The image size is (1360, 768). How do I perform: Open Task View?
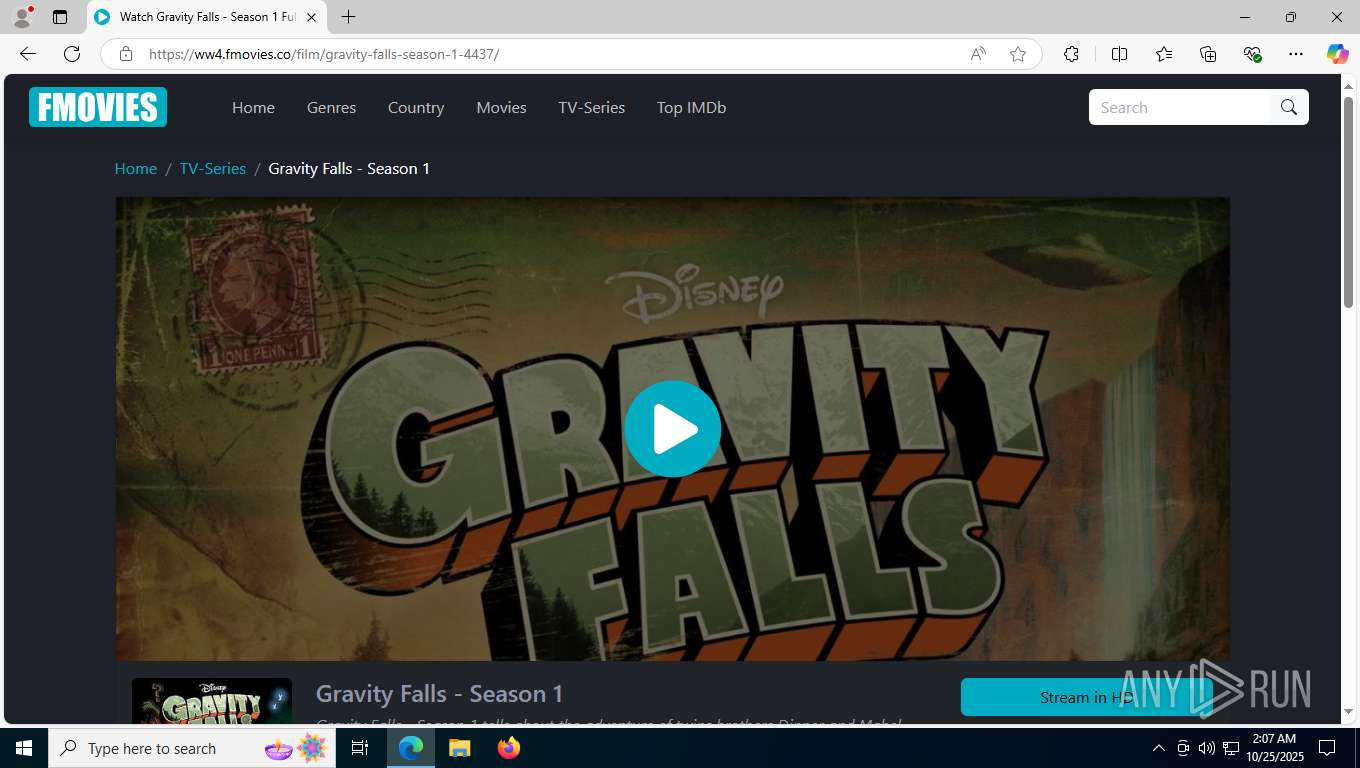coord(360,748)
